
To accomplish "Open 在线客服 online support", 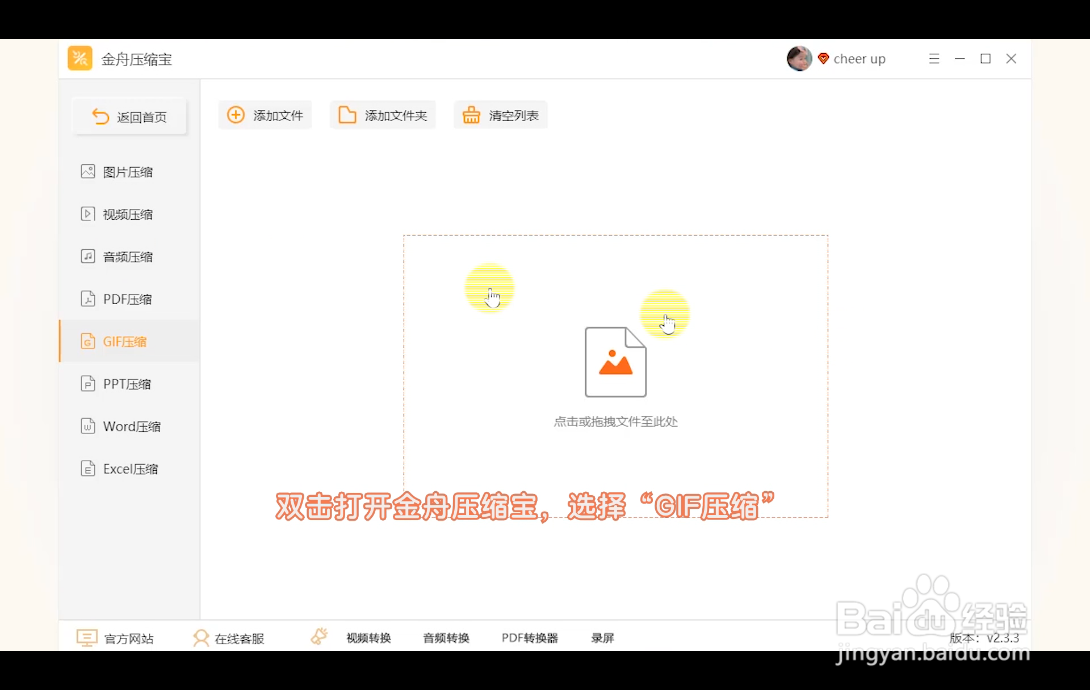I will [x=229, y=638].
